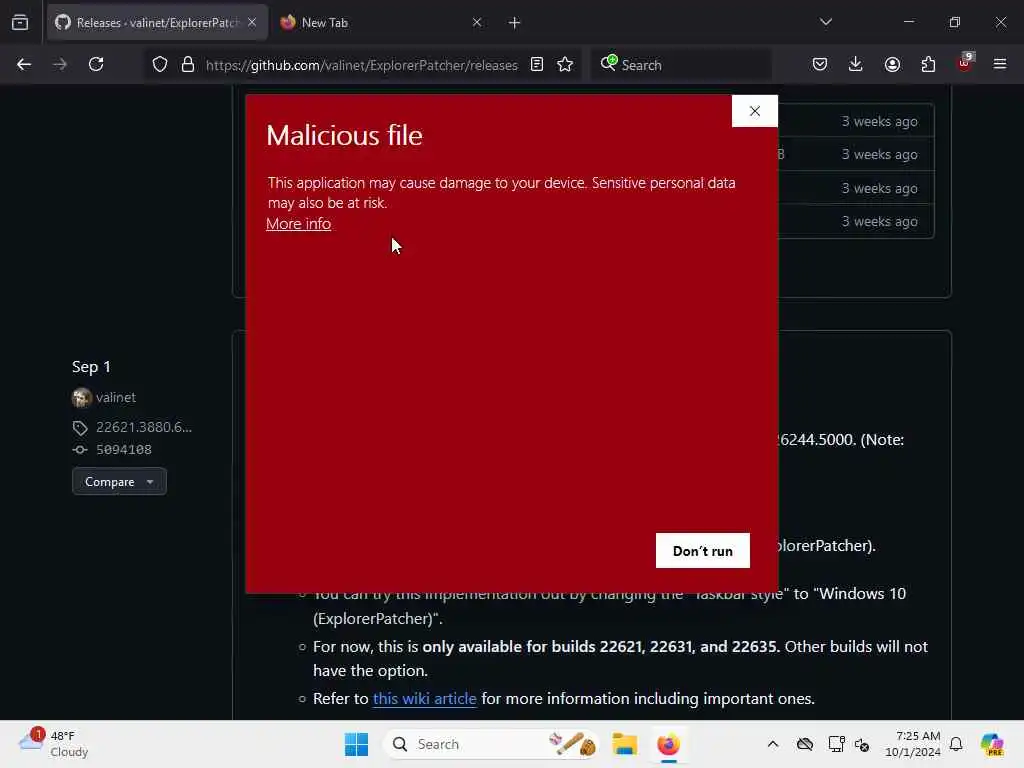Switch to the Releases ExplorerPatcher tab
The image size is (1024, 768).
[x=157, y=23]
